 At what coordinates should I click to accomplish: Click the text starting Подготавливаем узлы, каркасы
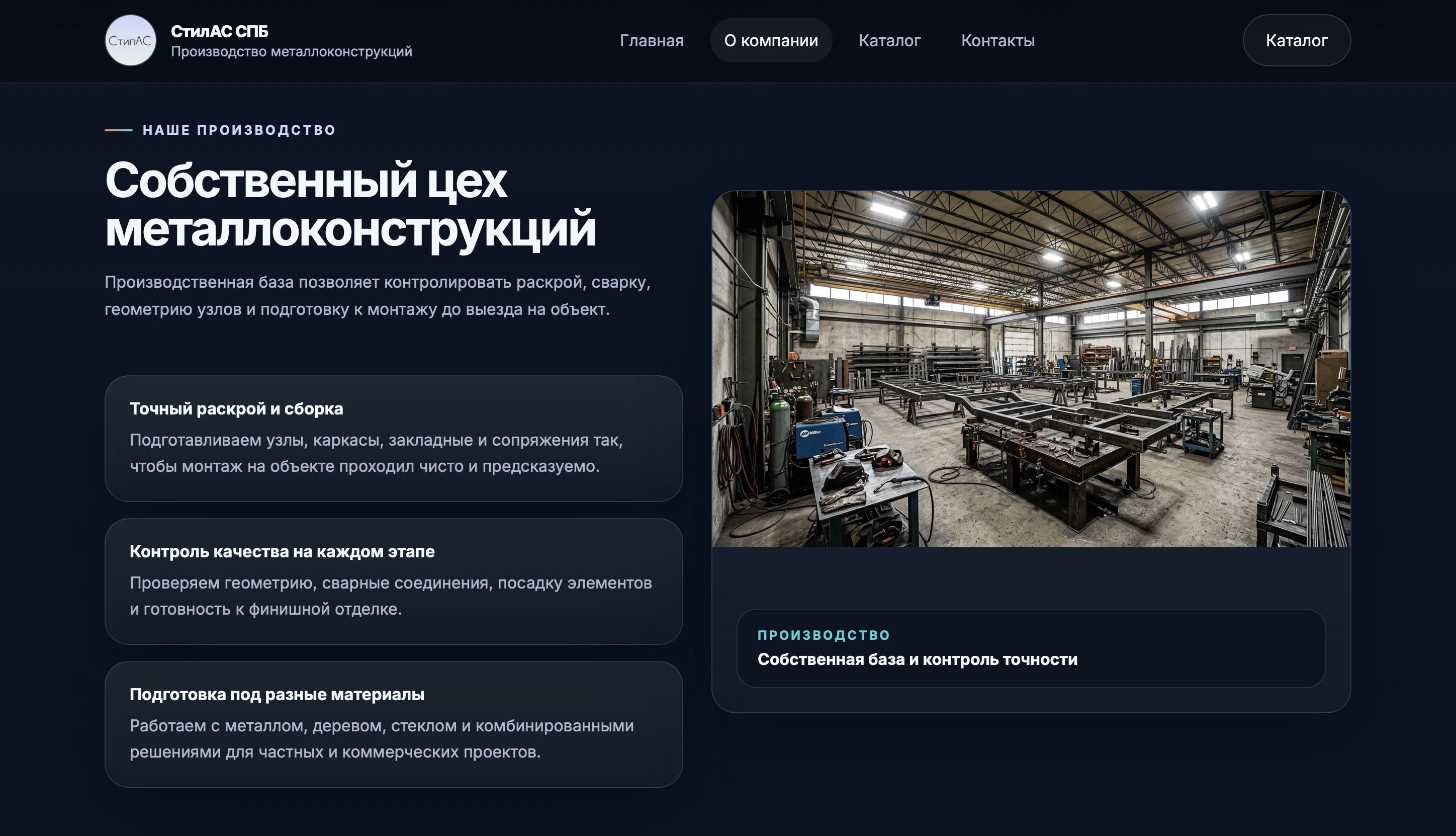click(377, 453)
